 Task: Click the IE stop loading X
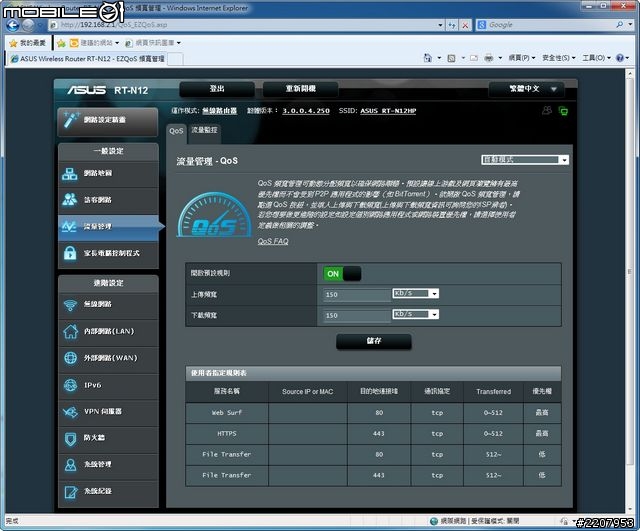tap(465, 25)
